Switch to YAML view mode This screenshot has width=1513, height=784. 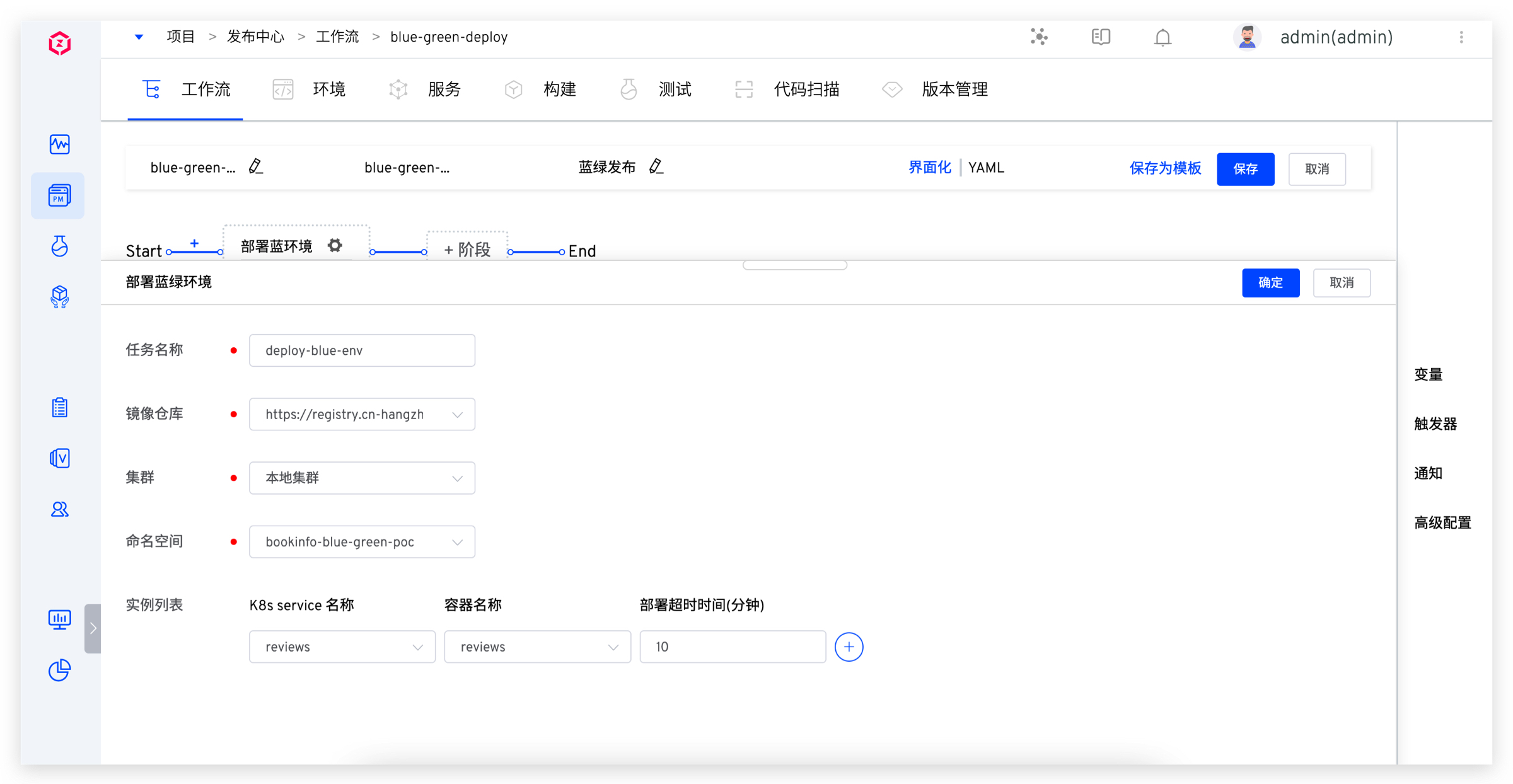(986, 168)
